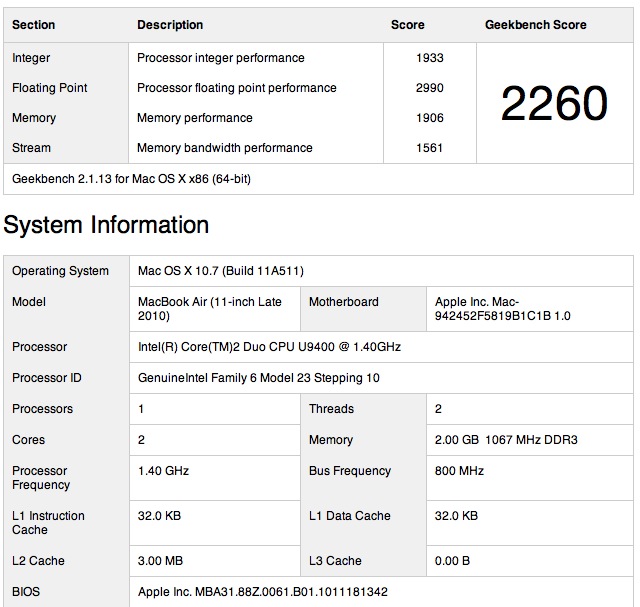Click the 2.00 GB 1067 MHz DDR3 value
This screenshot has height=607, width=640.
tap(506, 440)
